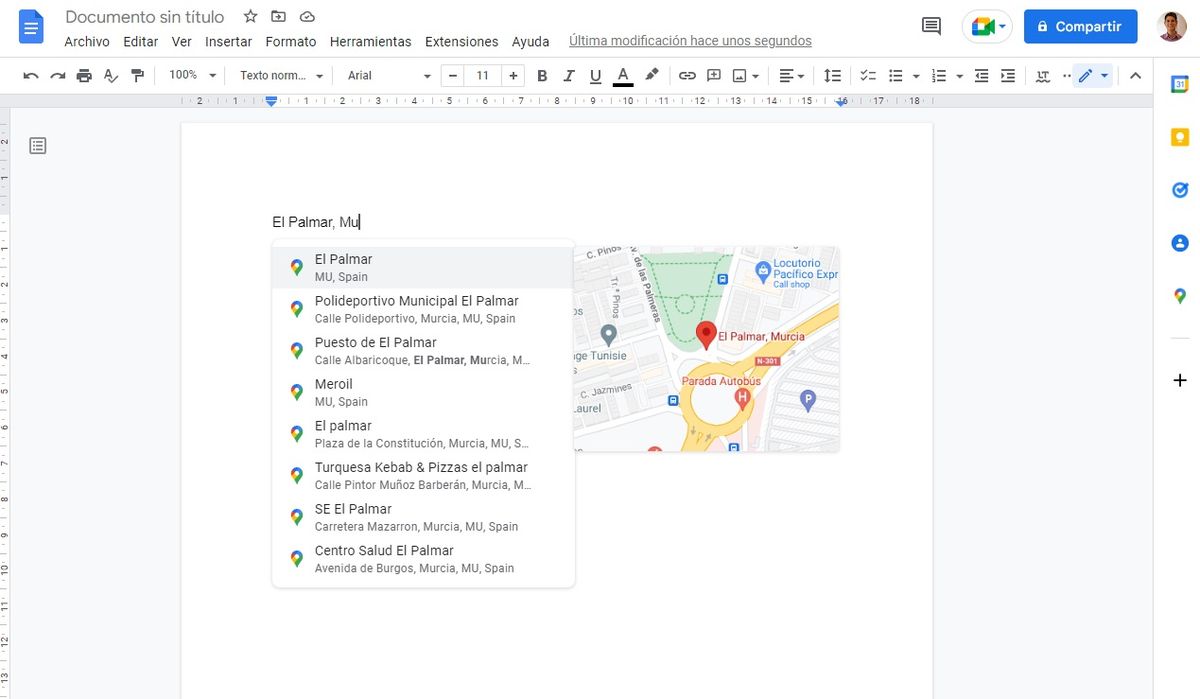Toggle underline formatting
Screen dimensions: 1200x699
tap(595, 75)
